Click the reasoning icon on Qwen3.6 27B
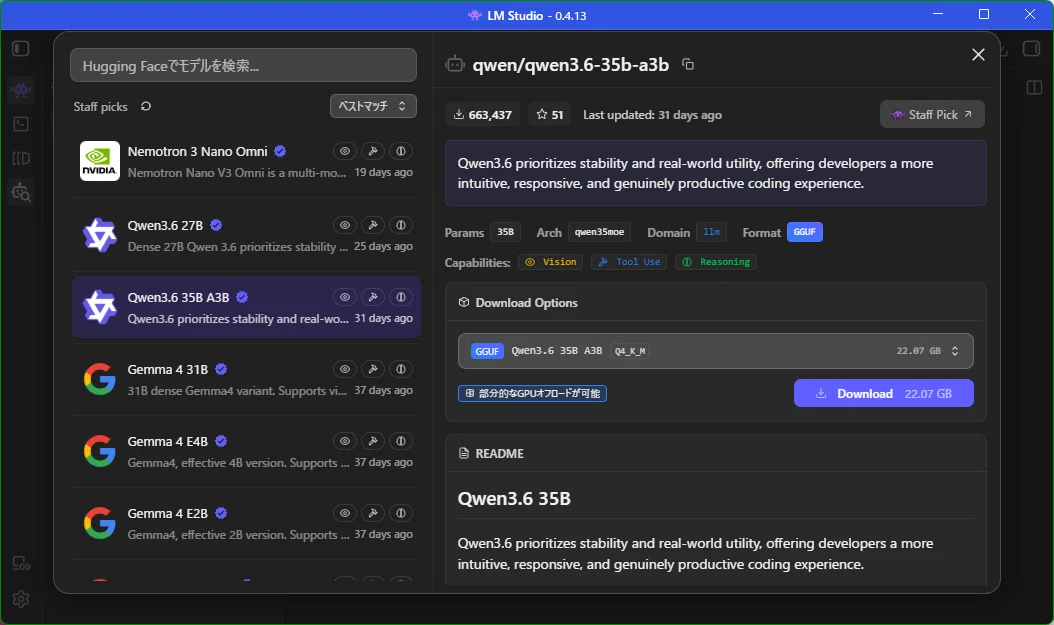Image resolution: width=1054 pixels, height=625 pixels. click(x=401, y=225)
